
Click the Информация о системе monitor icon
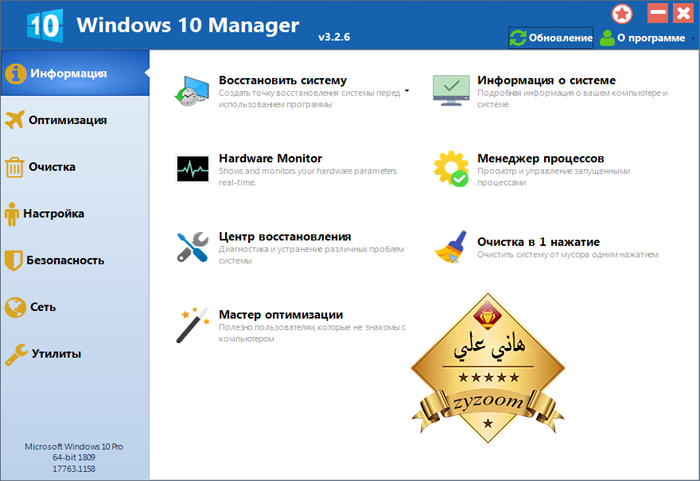[451, 90]
